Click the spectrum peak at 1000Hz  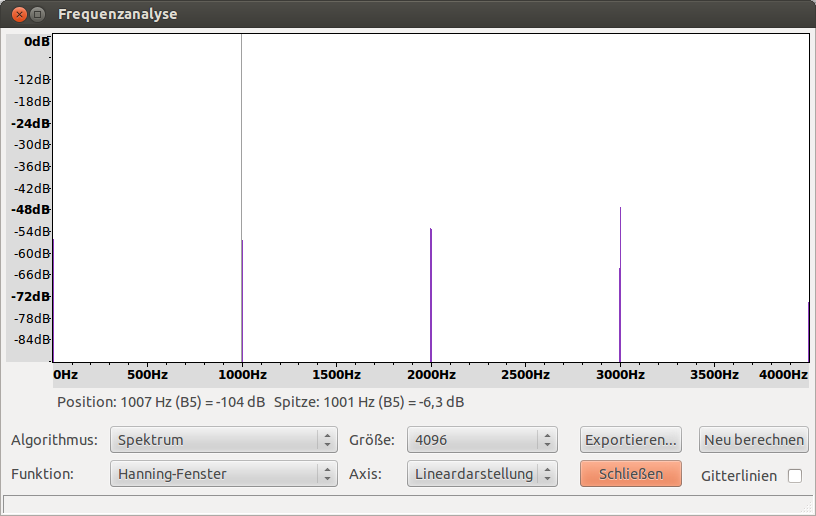242,301
